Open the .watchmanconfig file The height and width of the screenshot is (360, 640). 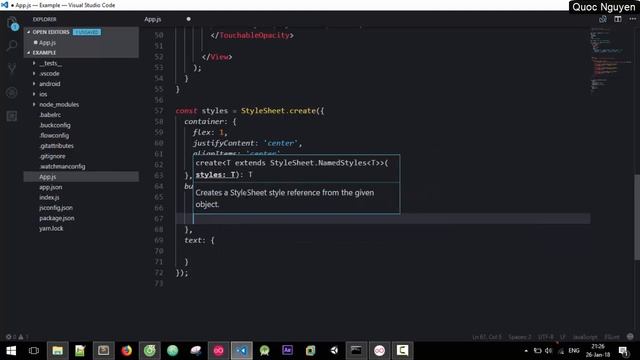62,167
